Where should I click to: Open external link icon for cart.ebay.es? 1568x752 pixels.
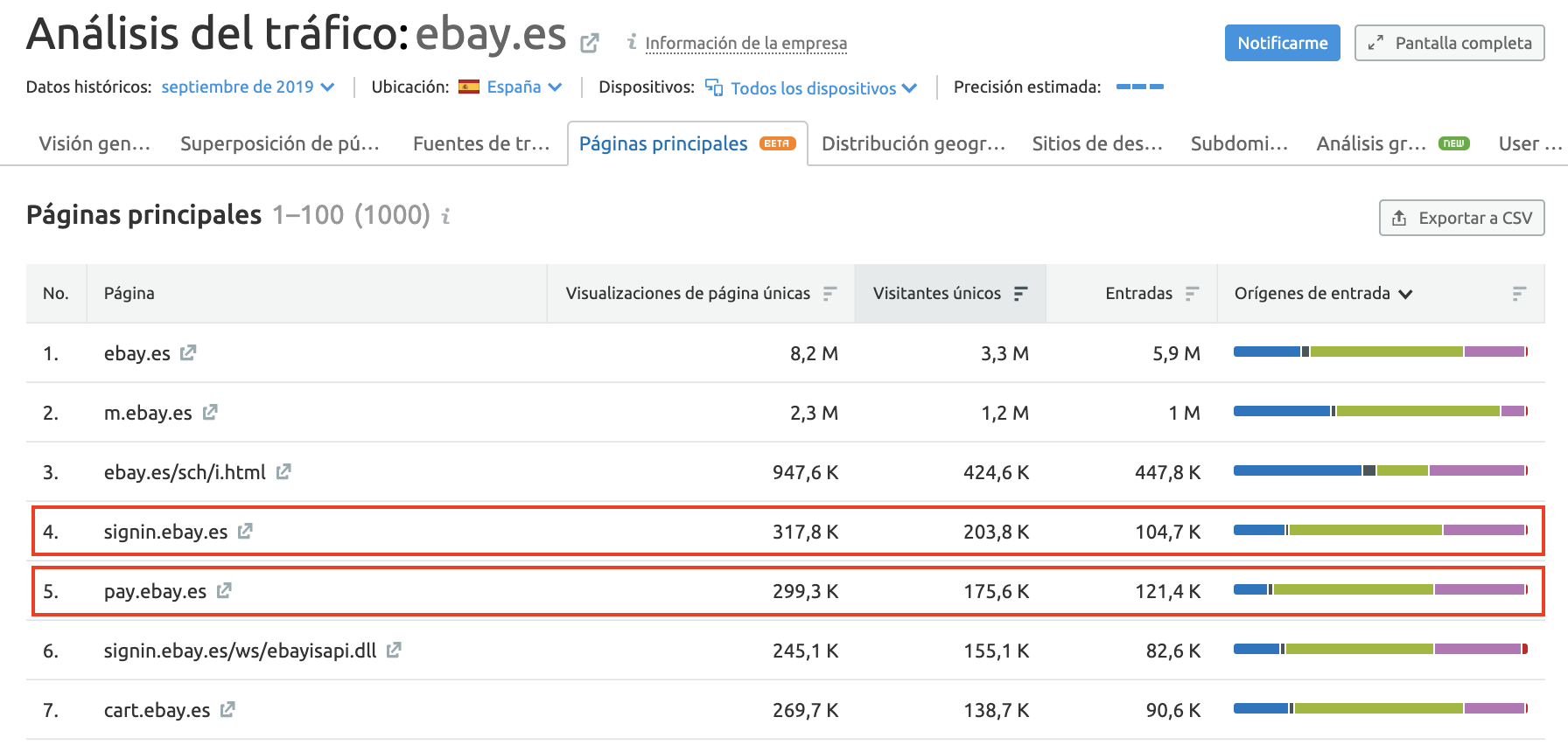coord(227,709)
